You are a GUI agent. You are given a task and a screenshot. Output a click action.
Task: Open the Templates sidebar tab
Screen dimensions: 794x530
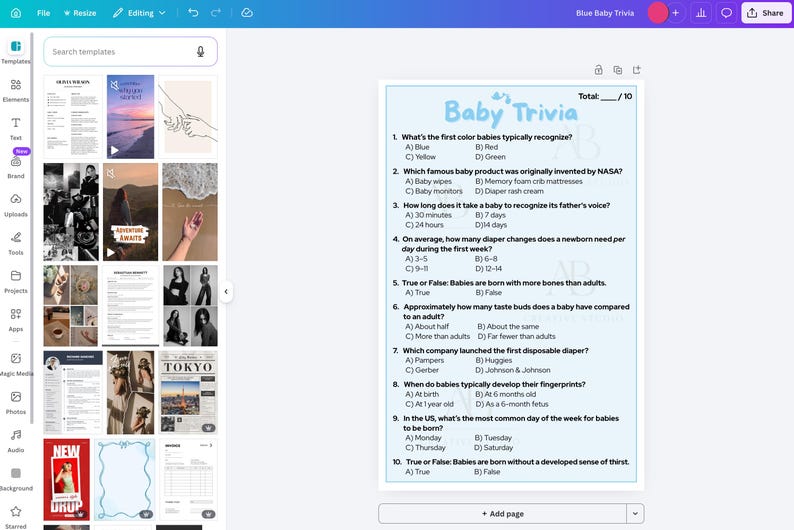[16, 52]
